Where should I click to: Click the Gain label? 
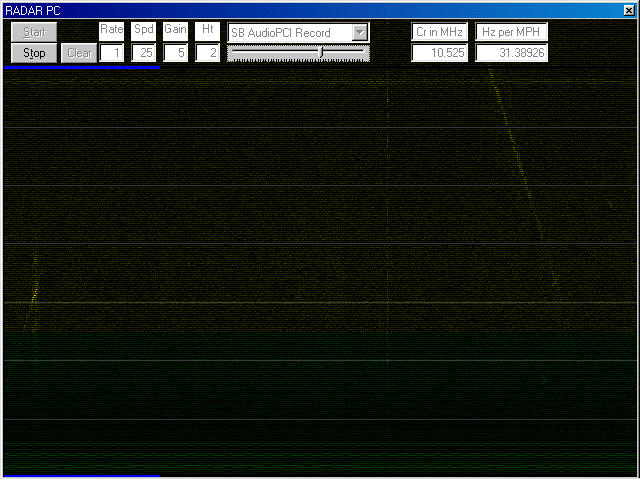(x=176, y=29)
